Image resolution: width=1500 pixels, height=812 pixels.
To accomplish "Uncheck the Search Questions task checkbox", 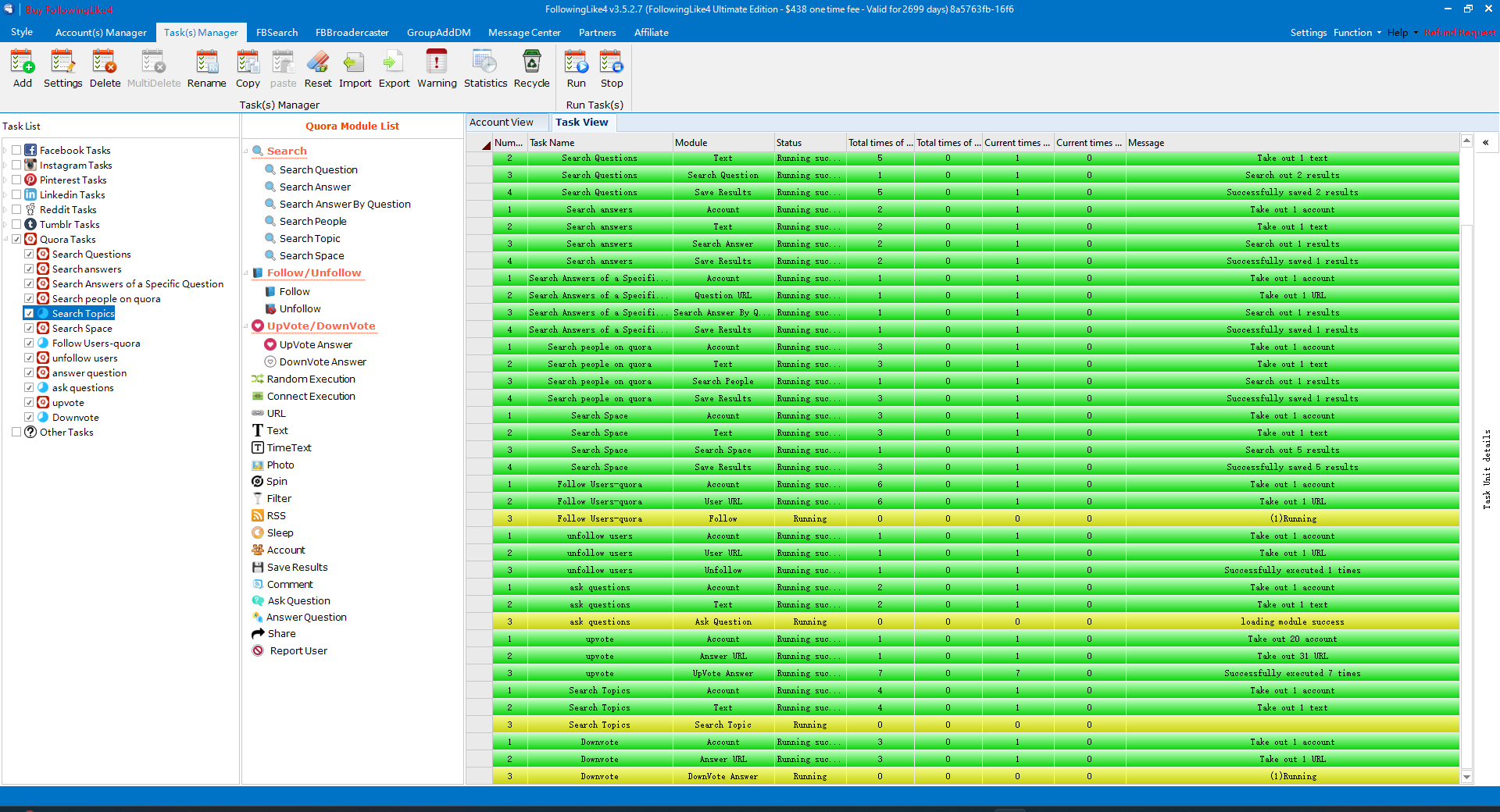I will coord(29,254).
